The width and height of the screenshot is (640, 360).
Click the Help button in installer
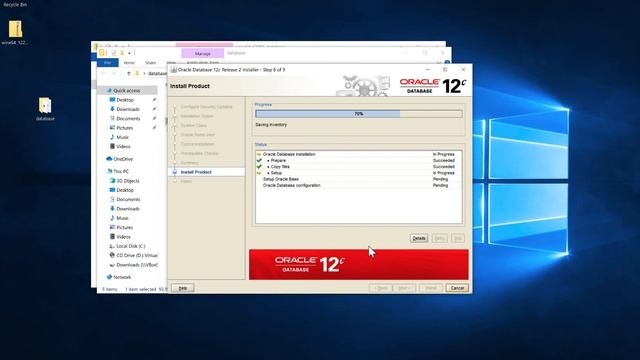pos(182,288)
